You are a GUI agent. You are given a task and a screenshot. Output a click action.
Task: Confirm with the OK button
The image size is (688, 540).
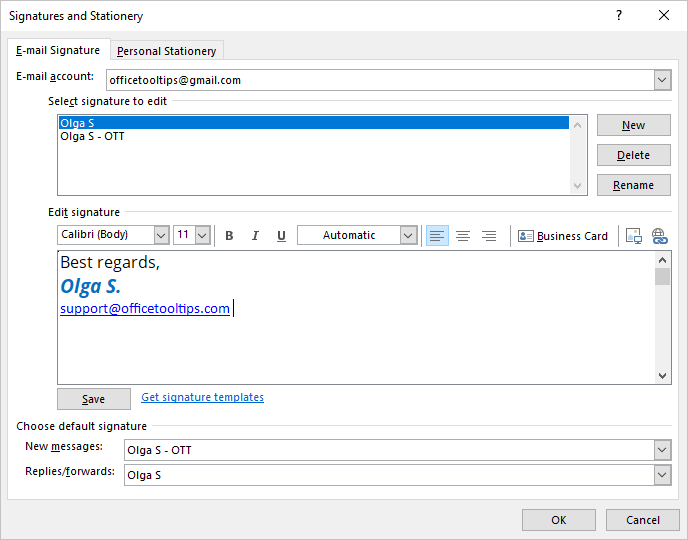pyautogui.click(x=559, y=520)
